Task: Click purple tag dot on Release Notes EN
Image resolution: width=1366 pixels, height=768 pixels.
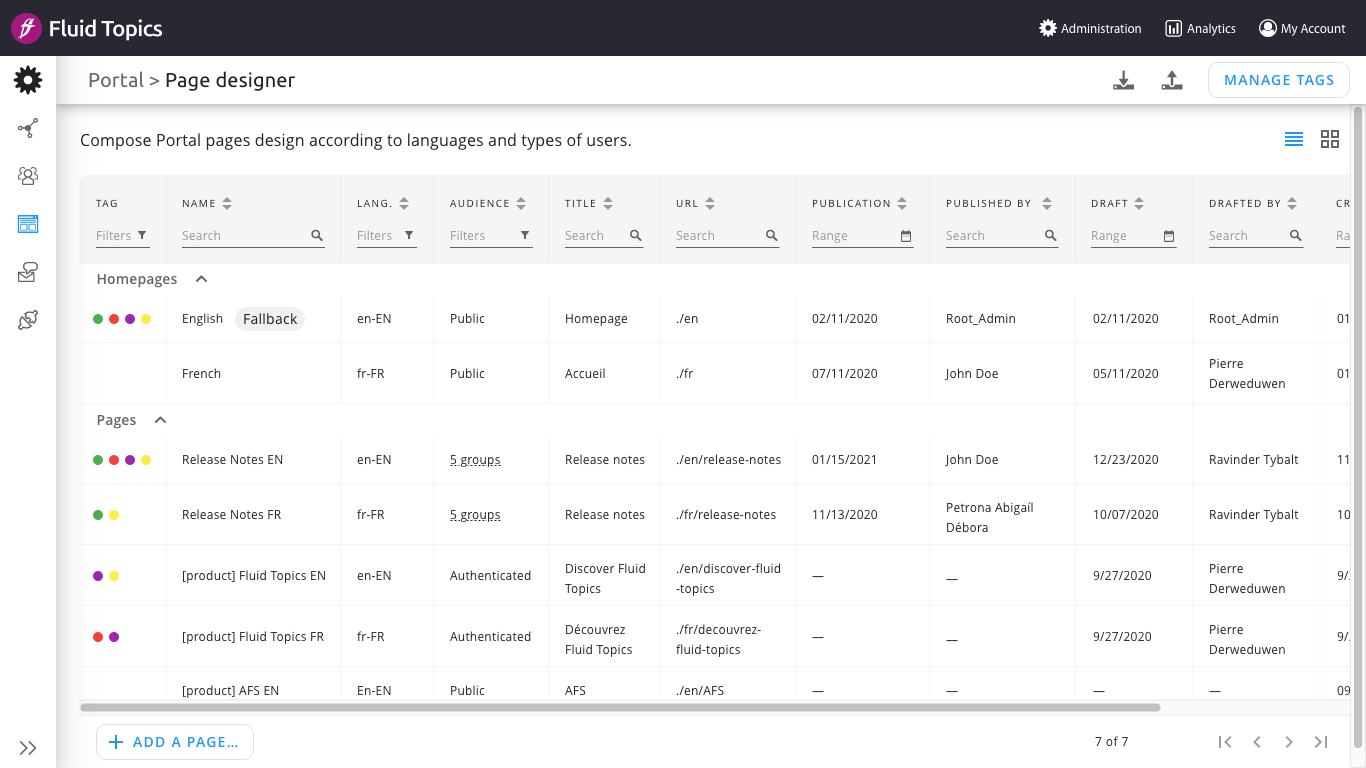Action: coord(130,460)
